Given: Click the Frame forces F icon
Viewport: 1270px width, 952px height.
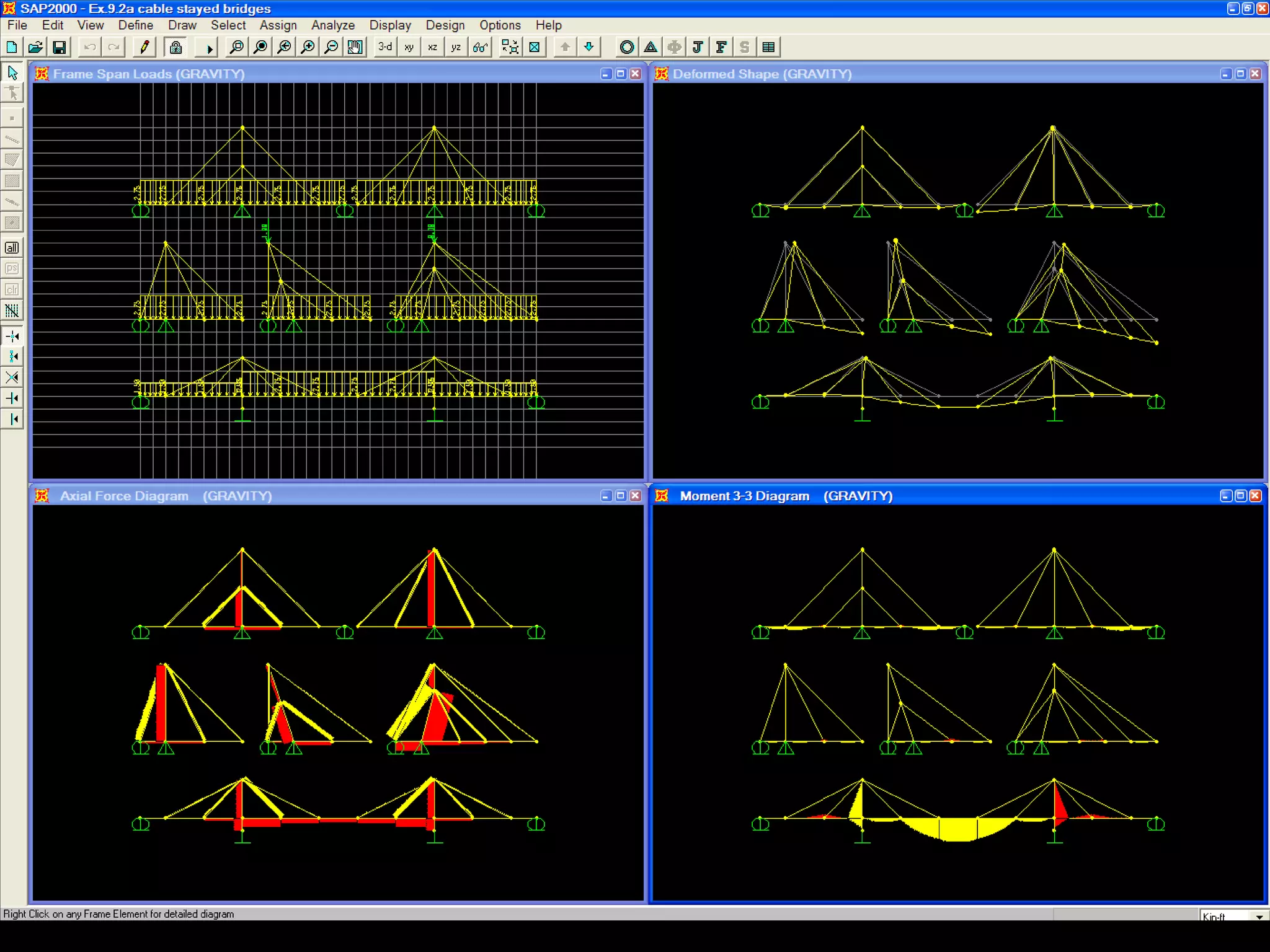Looking at the screenshot, I should [x=721, y=48].
